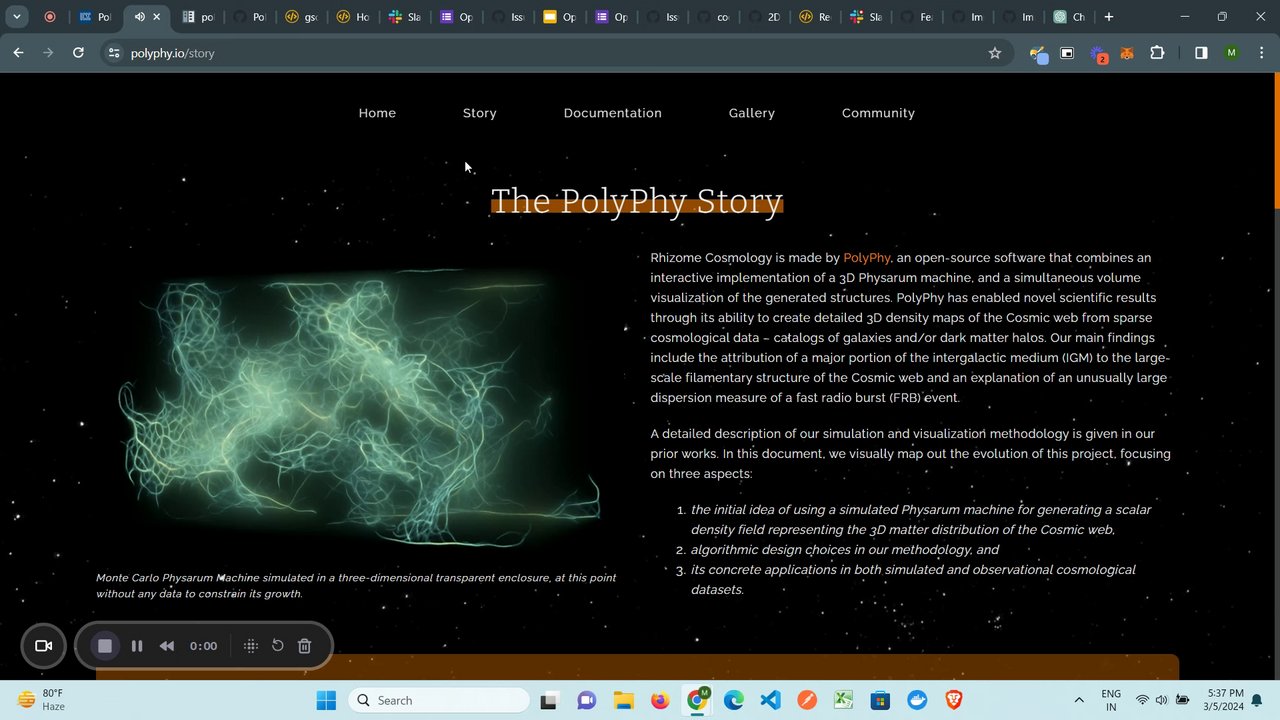Open the Chrome profile avatar M
Image resolution: width=1280 pixels, height=720 pixels.
1231,53
